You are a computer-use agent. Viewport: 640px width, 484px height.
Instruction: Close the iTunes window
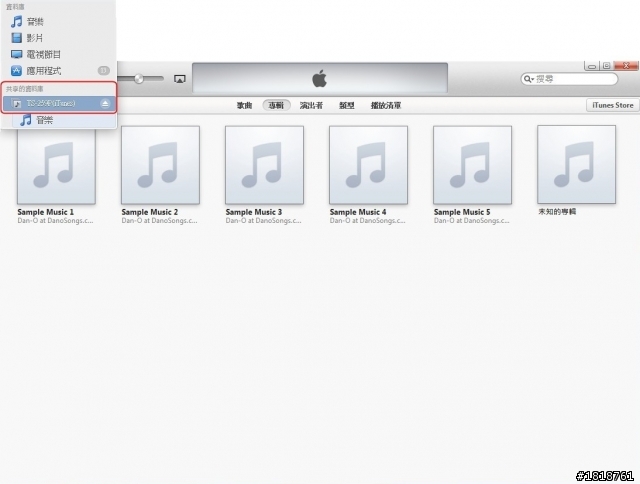(x=626, y=66)
